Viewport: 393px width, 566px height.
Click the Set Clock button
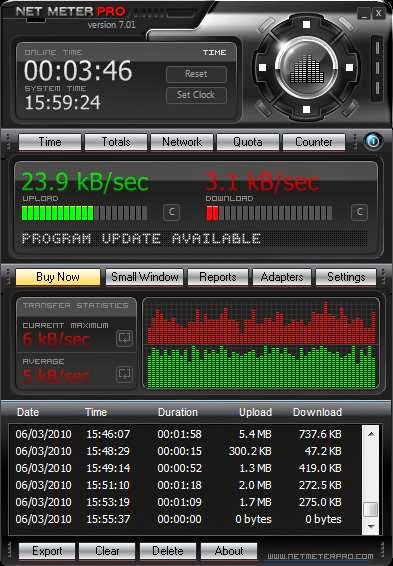[x=196, y=95]
